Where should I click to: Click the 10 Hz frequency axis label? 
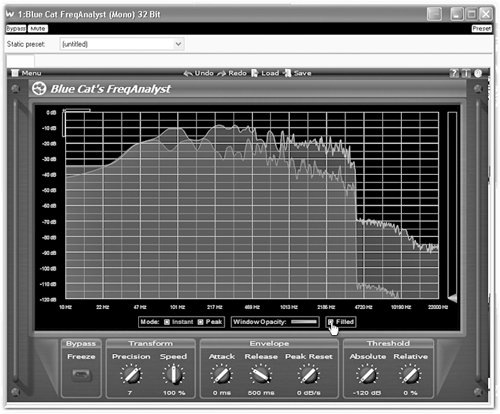65,307
